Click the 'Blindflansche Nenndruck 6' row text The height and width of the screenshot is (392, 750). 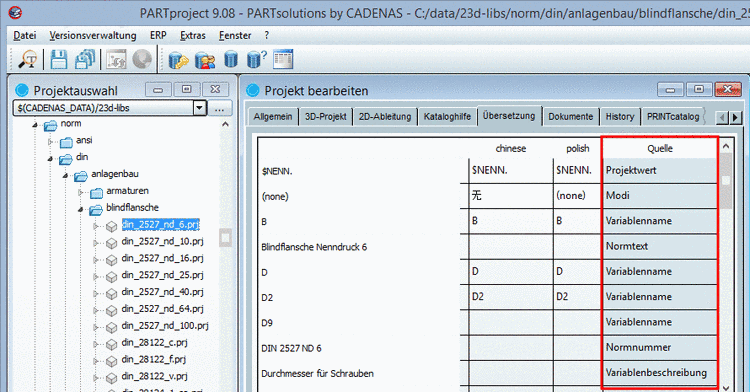314,247
